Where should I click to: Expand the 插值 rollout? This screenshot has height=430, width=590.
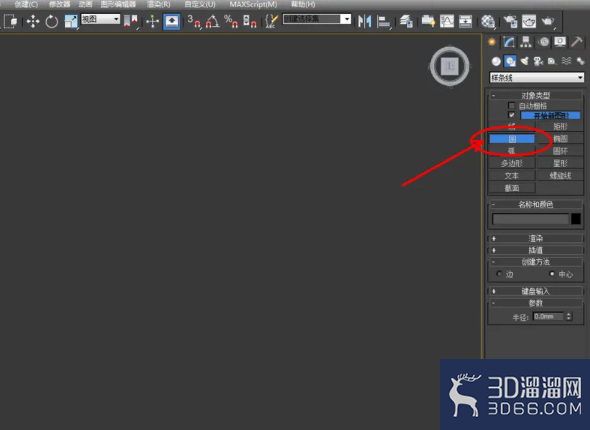coord(536,250)
